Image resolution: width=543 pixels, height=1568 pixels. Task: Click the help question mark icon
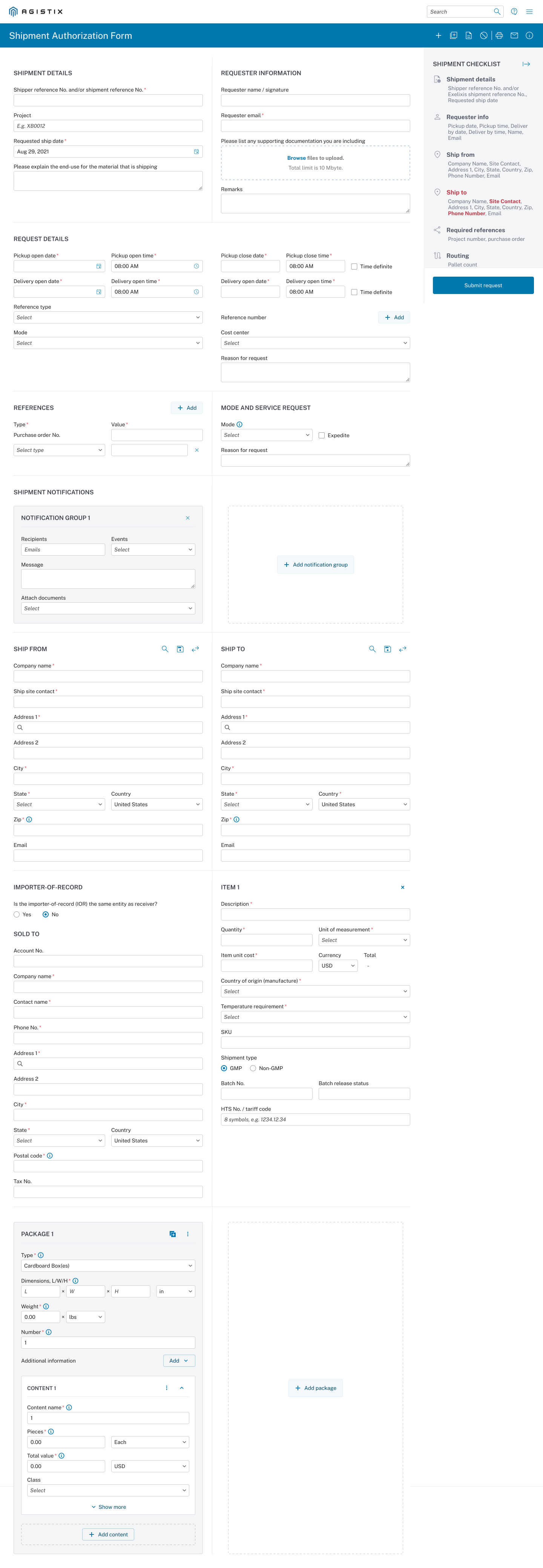click(x=514, y=12)
